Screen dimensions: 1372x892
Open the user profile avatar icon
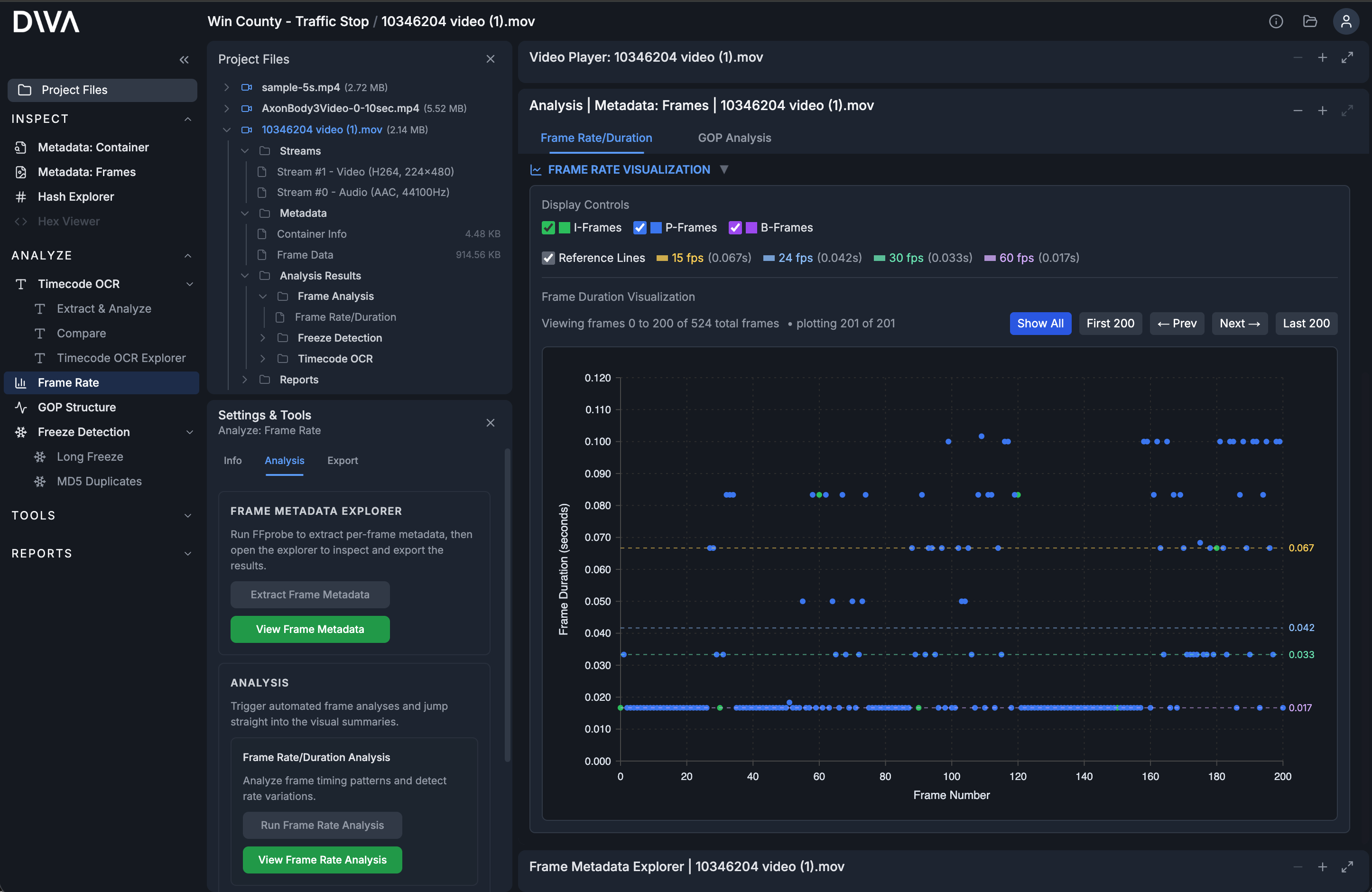[x=1346, y=21]
